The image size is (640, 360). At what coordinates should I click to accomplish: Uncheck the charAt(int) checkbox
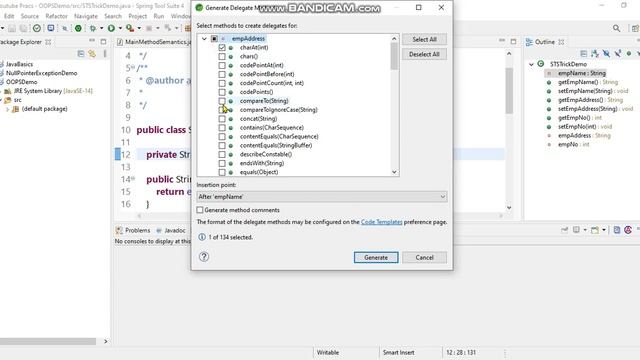222,47
